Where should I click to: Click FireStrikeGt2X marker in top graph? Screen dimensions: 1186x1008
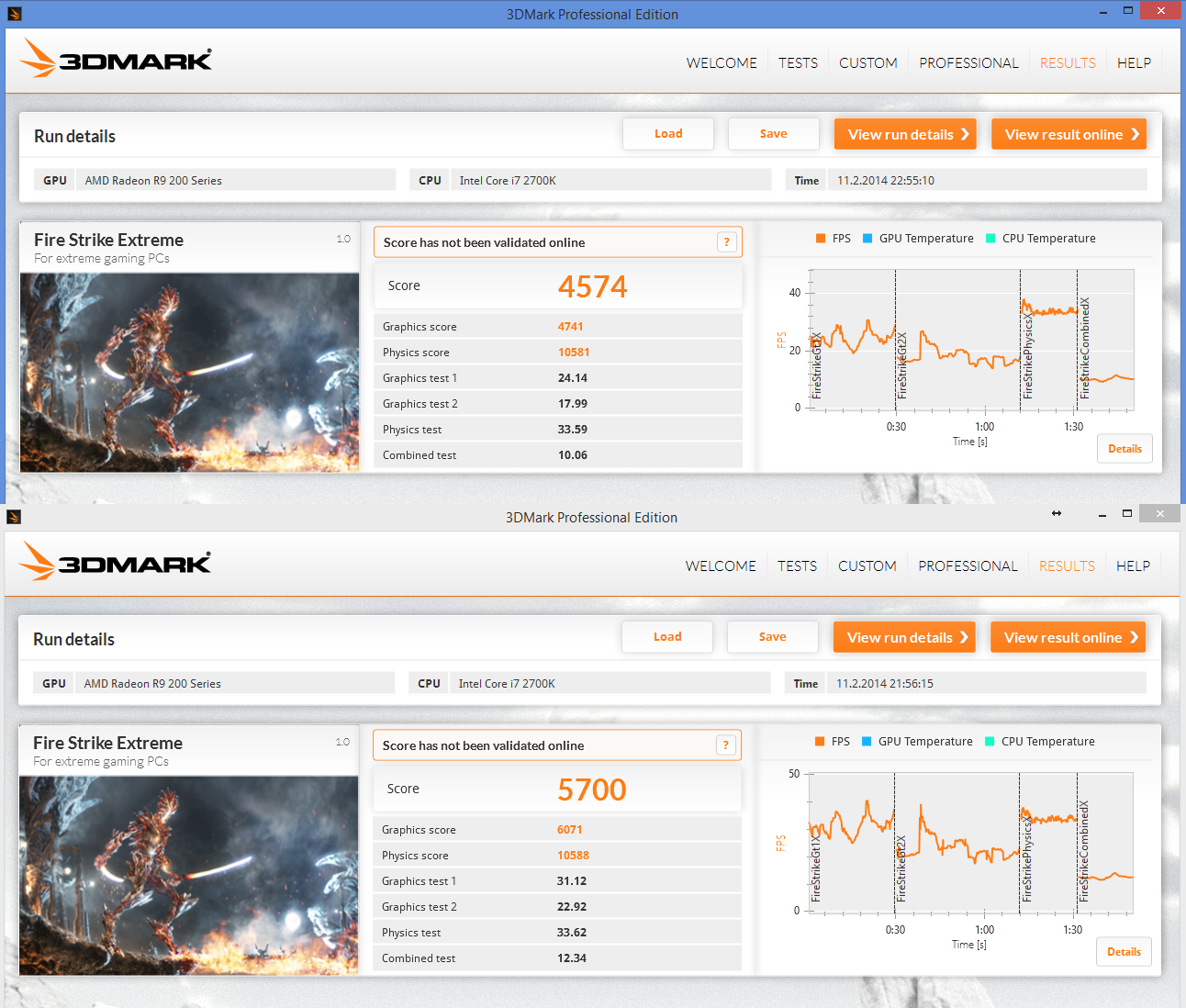point(902,365)
